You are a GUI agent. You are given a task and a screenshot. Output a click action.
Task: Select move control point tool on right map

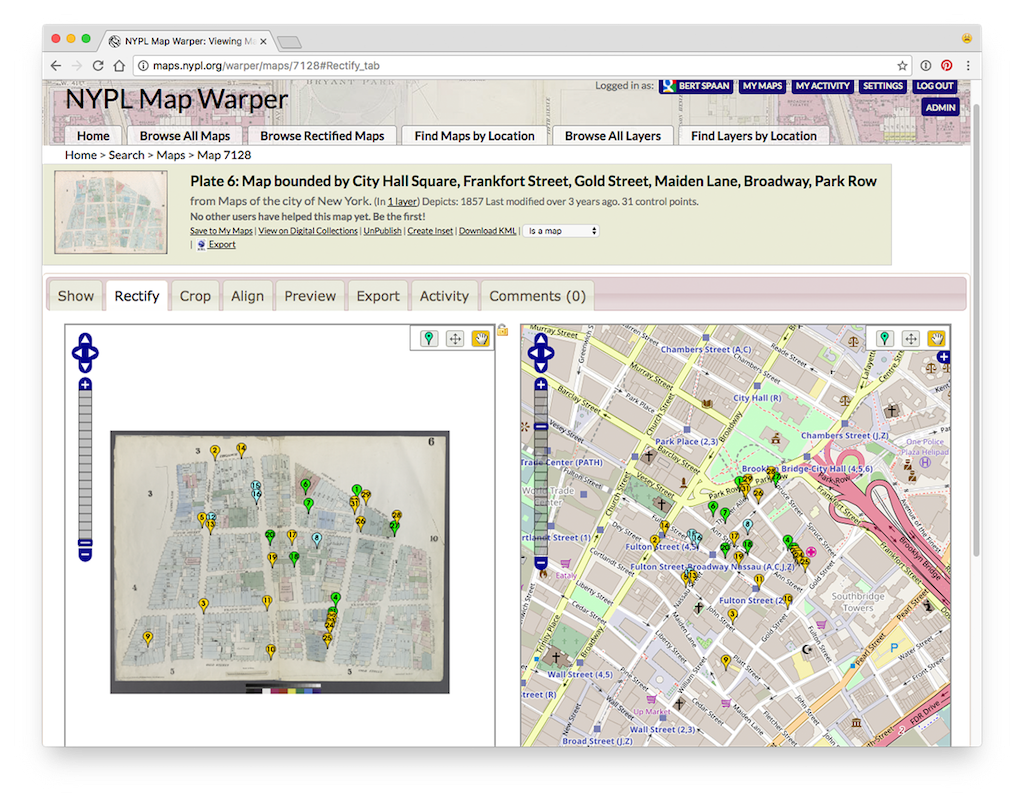point(910,338)
